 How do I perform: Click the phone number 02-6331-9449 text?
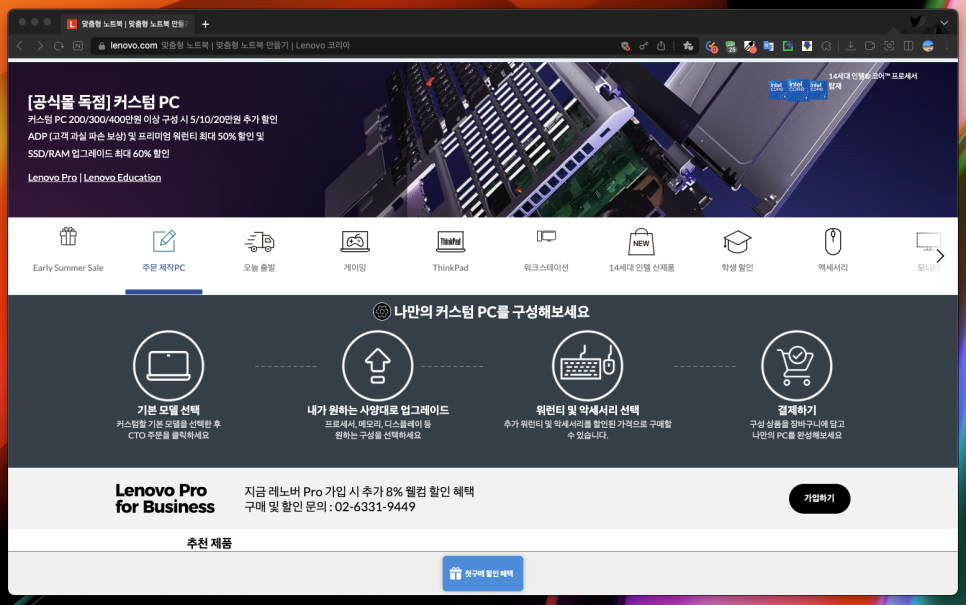pos(375,506)
